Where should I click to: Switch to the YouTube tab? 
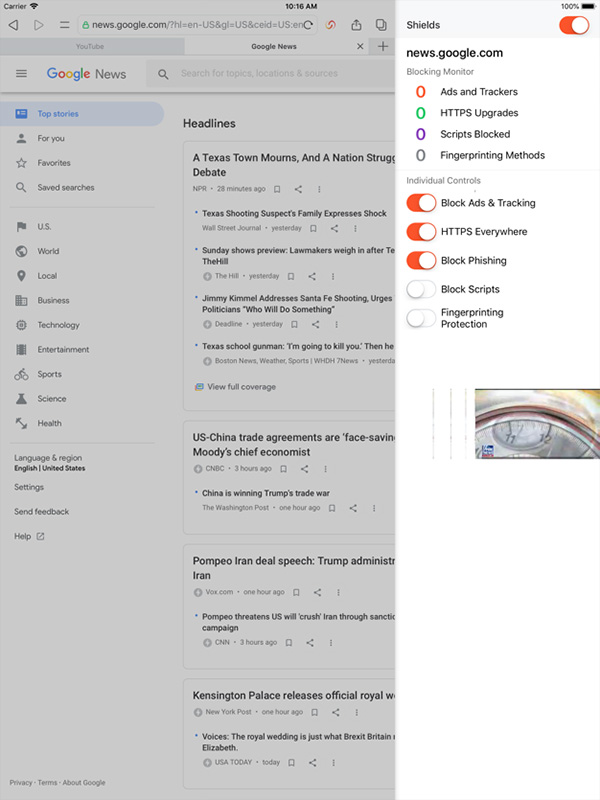pos(89,46)
